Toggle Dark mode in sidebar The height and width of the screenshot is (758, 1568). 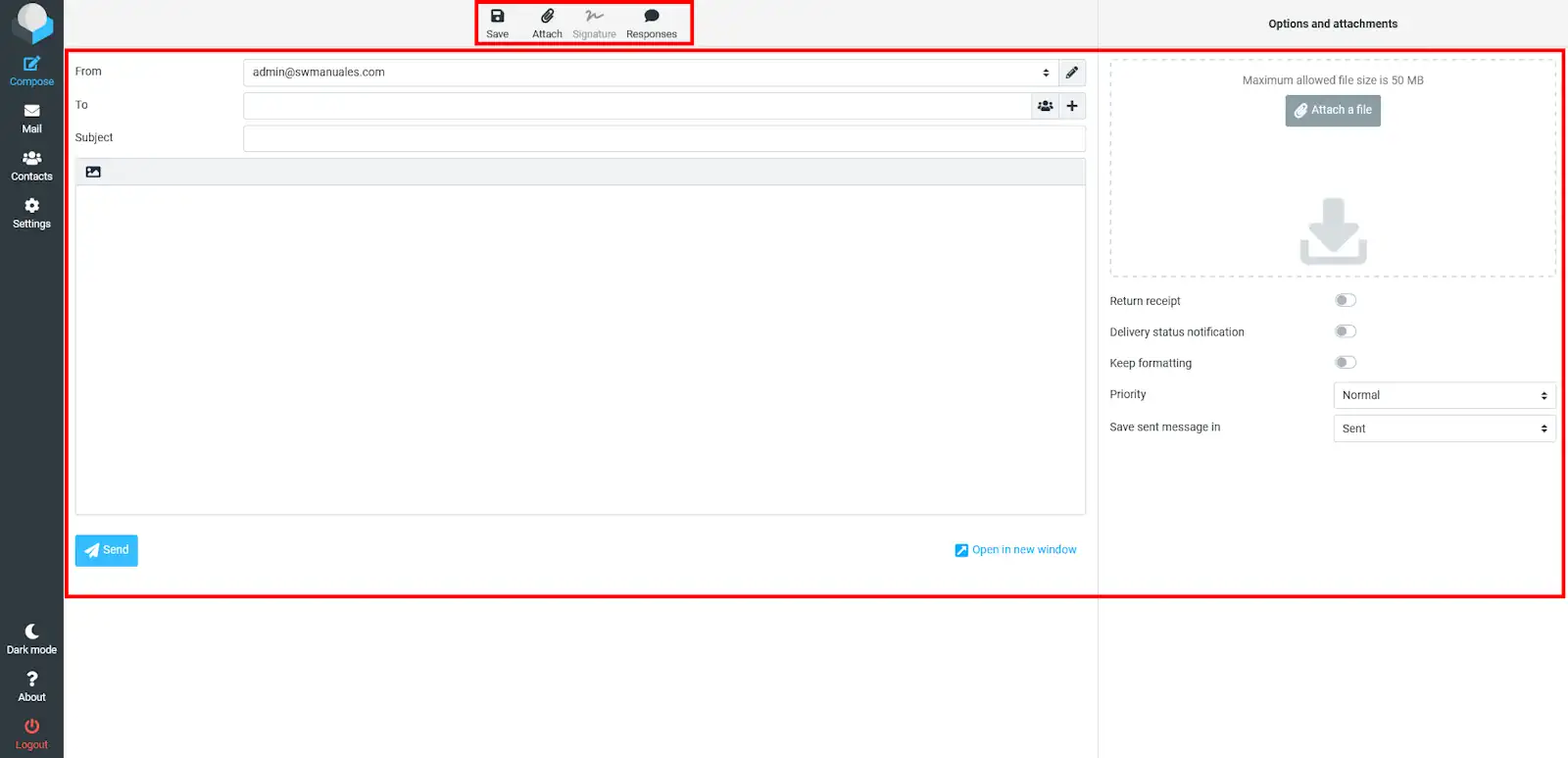coord(31,638)
